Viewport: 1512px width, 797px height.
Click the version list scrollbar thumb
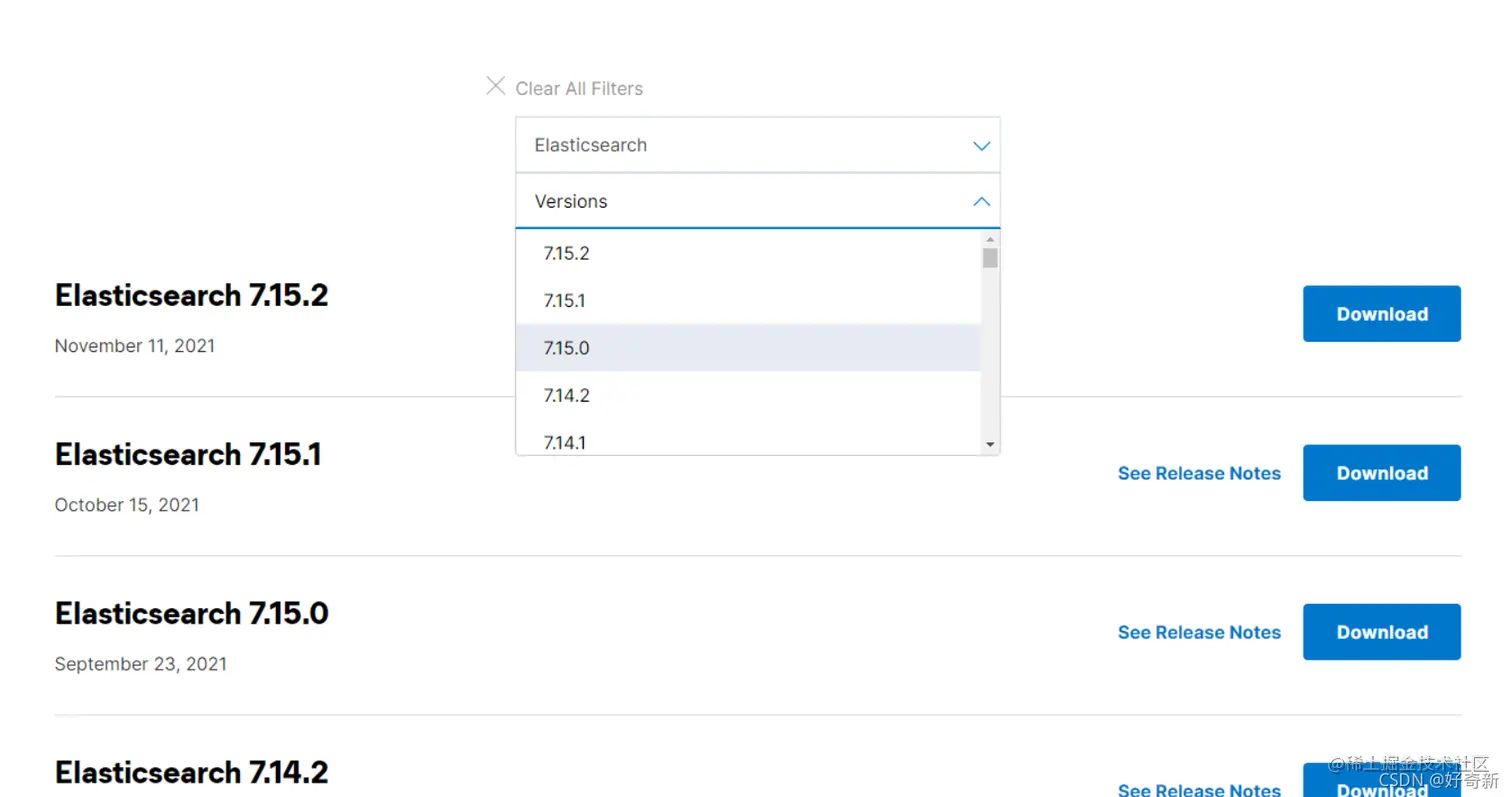(990, 258)
